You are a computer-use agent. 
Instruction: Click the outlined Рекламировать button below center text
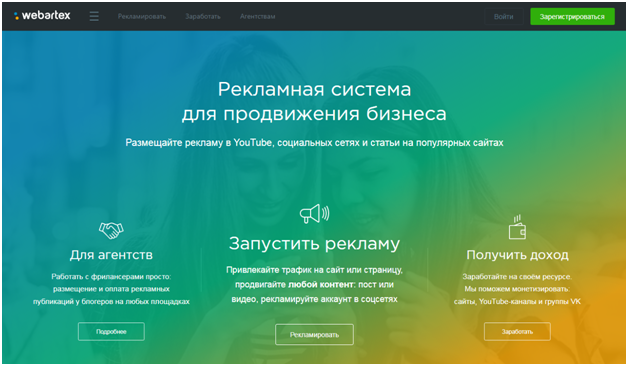pyautogui.click(x=314, y=334)
